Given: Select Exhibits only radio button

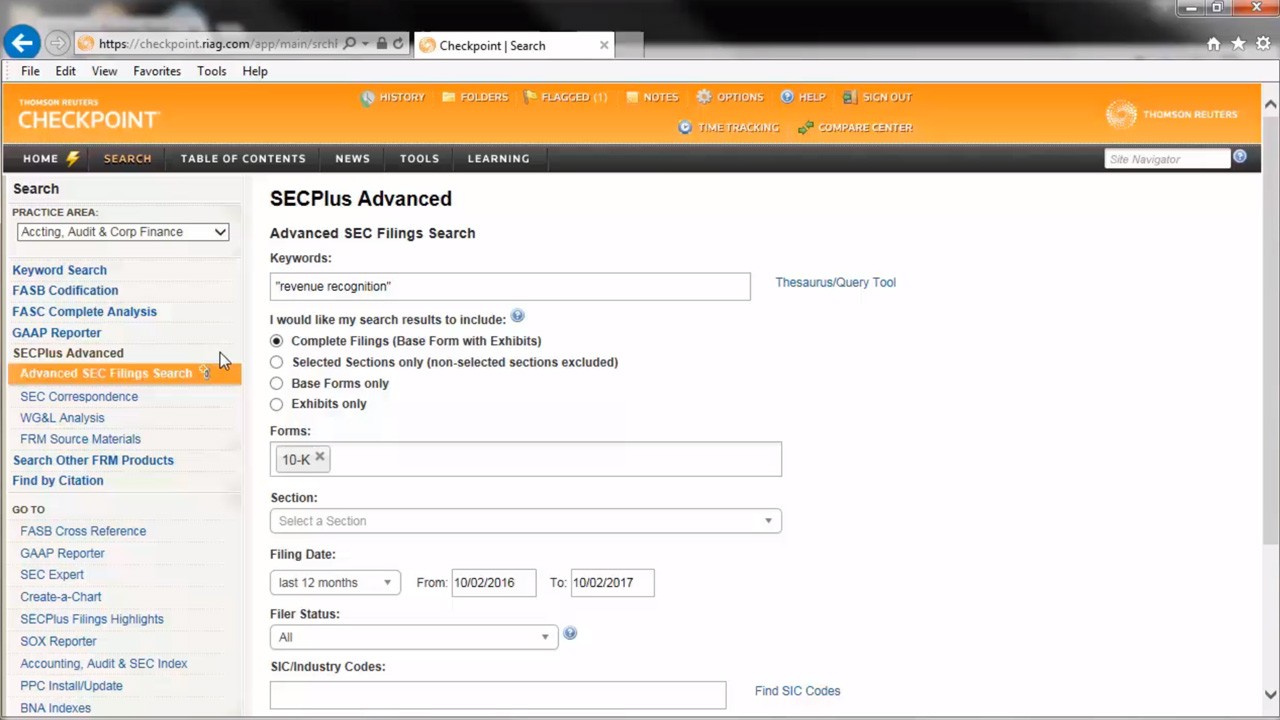Looking at the screenshot, I should click(277, 404).
